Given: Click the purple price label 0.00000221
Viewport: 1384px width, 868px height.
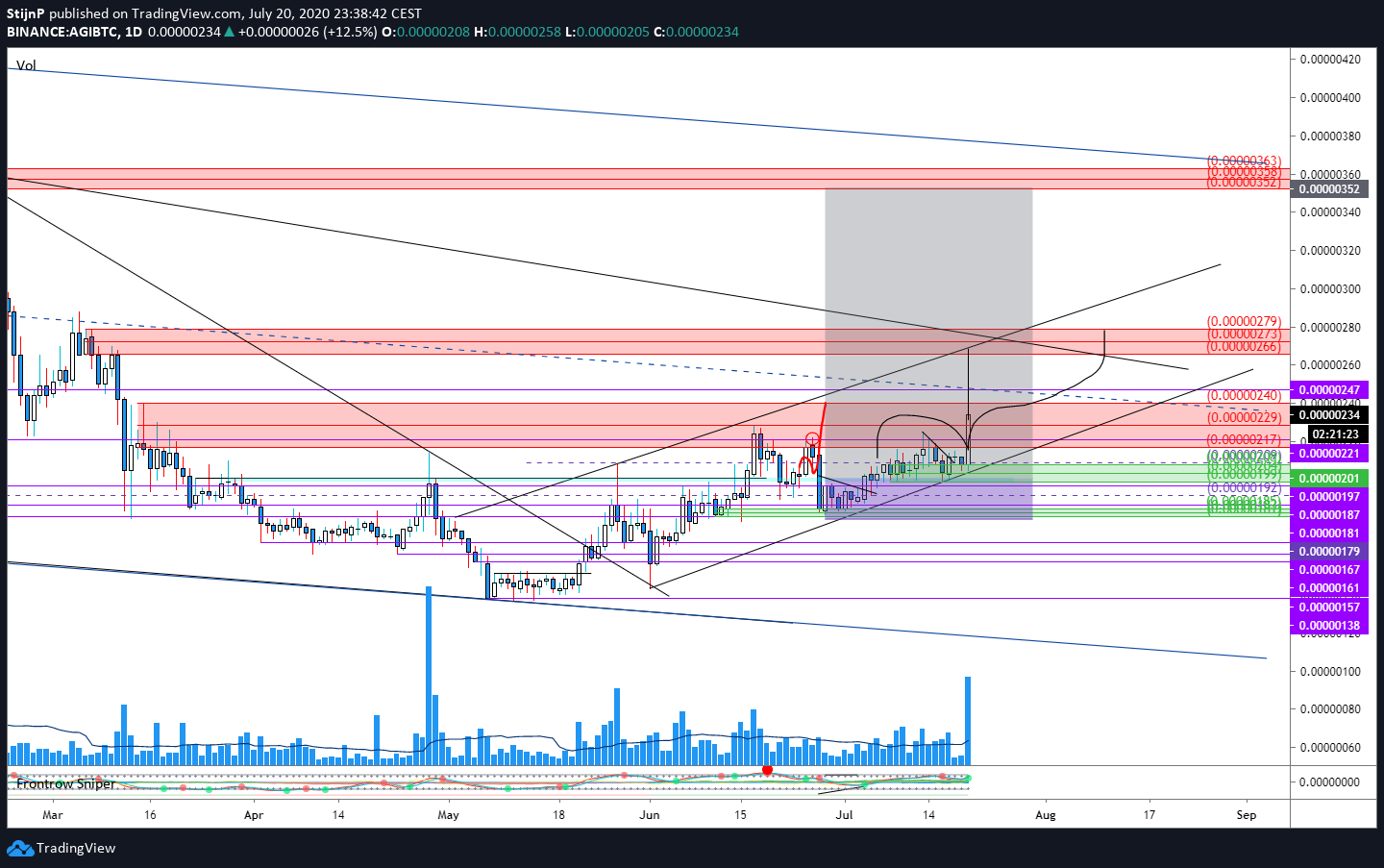Looking at the screenshot, I should click(x=1329, y=453).
